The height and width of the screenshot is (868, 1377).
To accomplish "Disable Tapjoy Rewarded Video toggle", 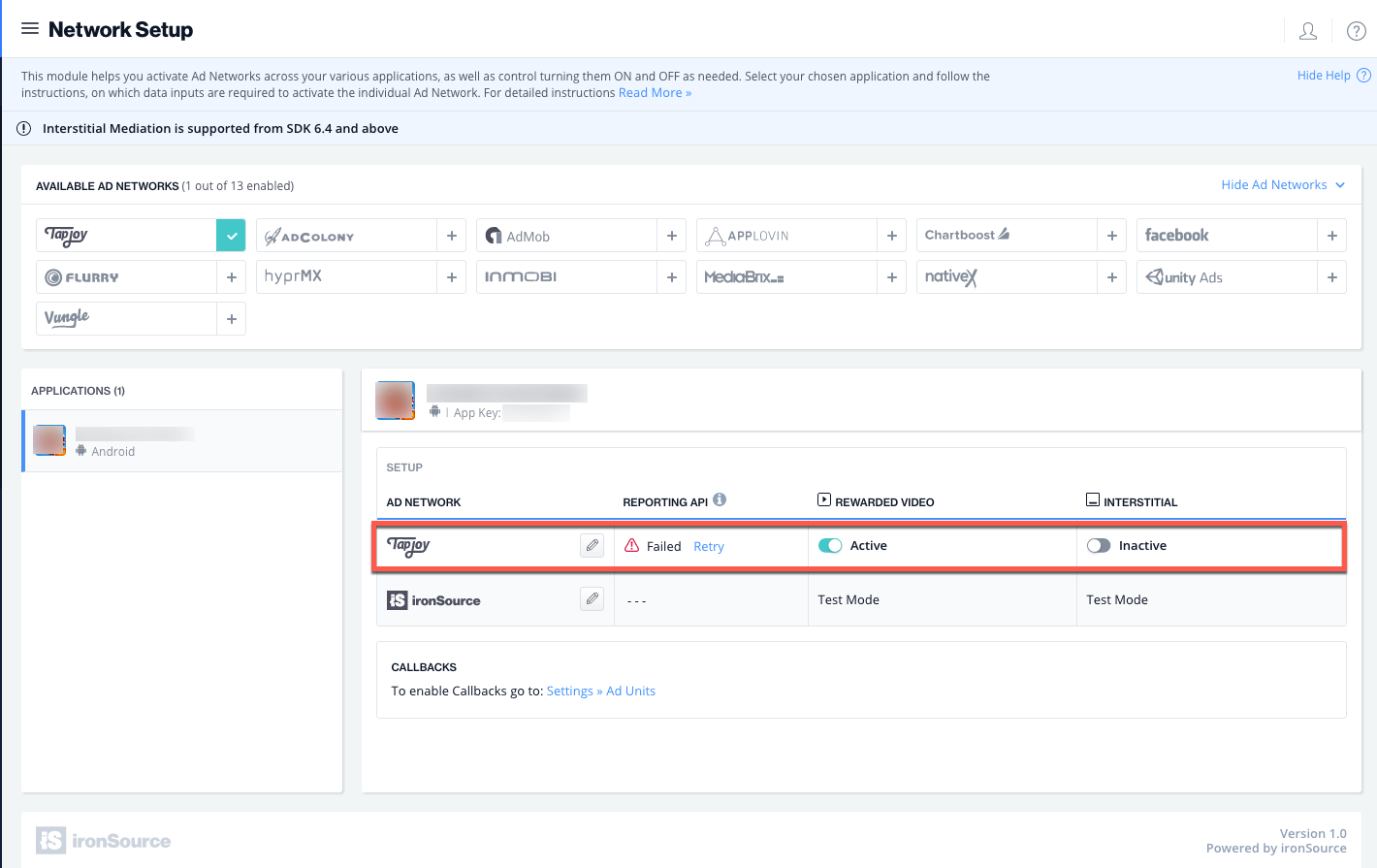I will (830, 546).
